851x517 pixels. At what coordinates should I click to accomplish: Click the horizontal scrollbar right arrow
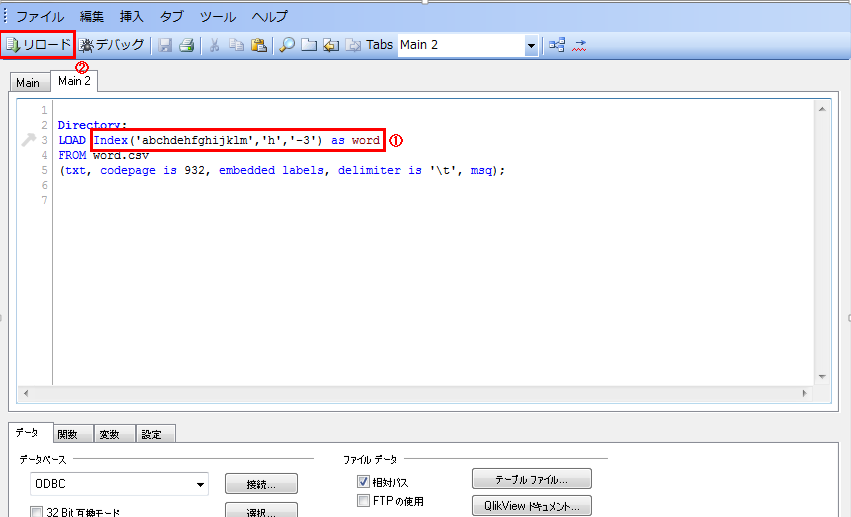click(804, 393)
